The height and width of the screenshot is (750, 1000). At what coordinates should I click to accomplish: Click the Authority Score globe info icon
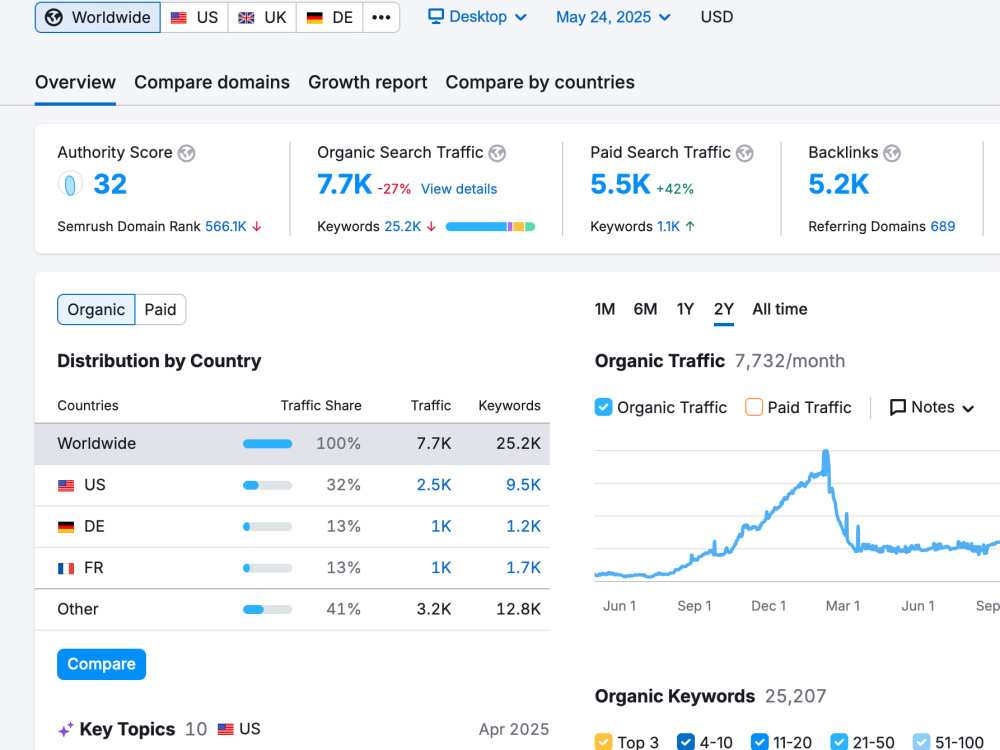pos(186,153)
